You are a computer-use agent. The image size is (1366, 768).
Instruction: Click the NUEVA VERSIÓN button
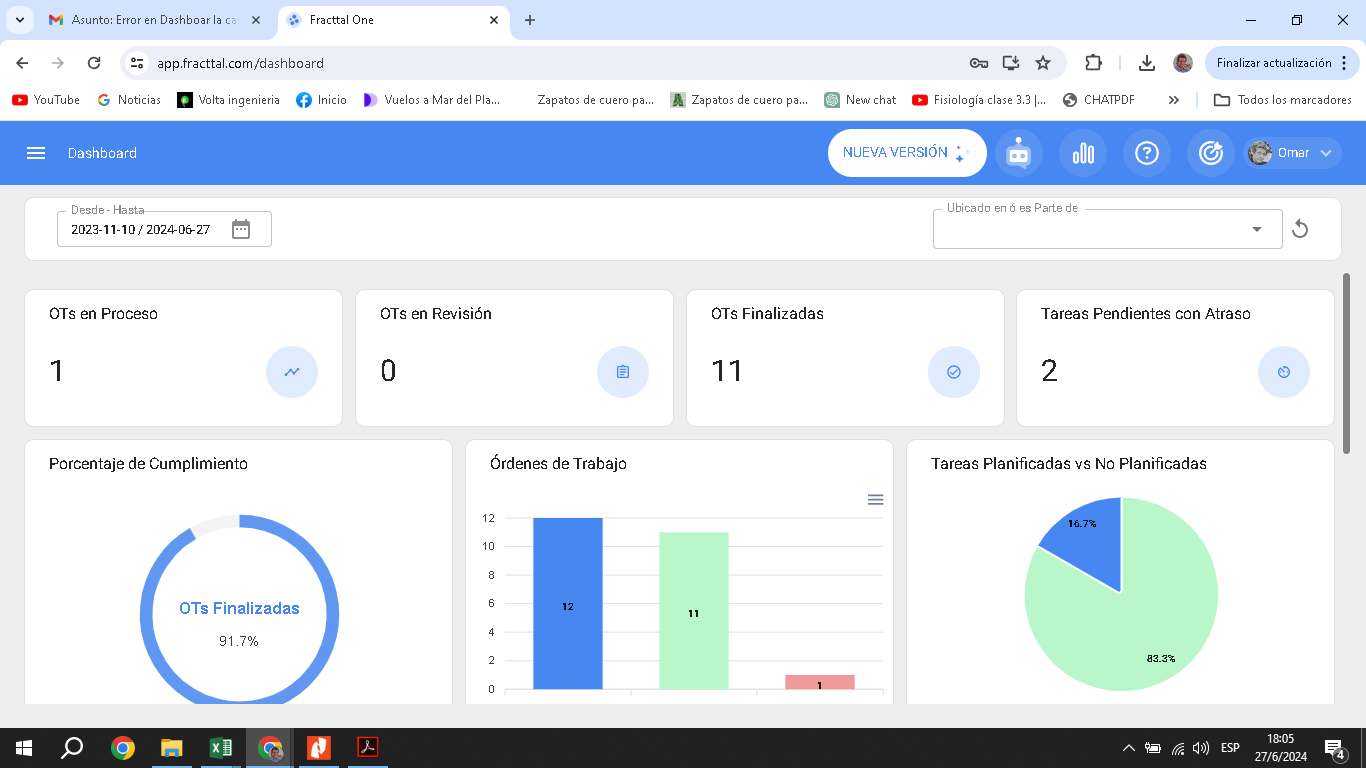(906, 153)
